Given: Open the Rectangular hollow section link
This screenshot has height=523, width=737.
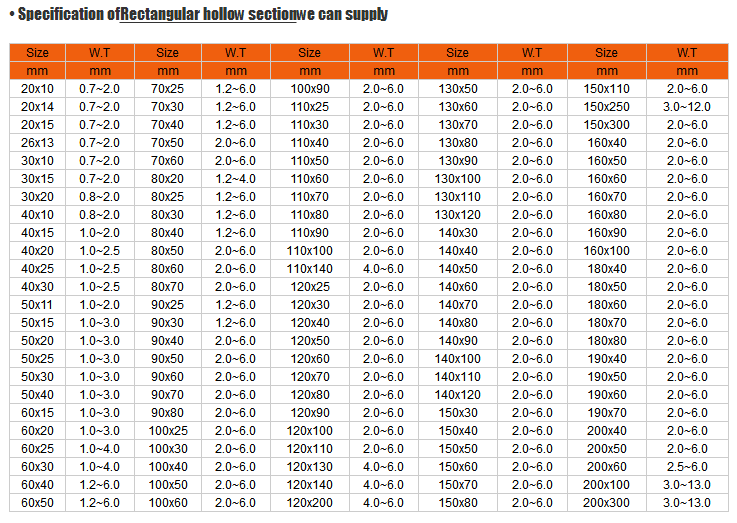Looking at the screenshot, I should tap(209, 14).
